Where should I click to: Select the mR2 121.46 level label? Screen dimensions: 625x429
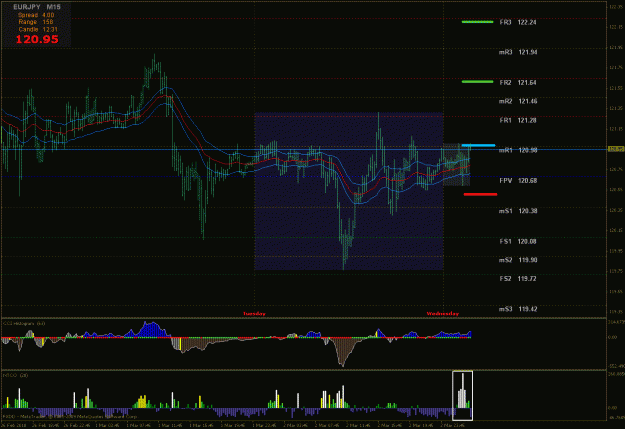coord(518,101)
